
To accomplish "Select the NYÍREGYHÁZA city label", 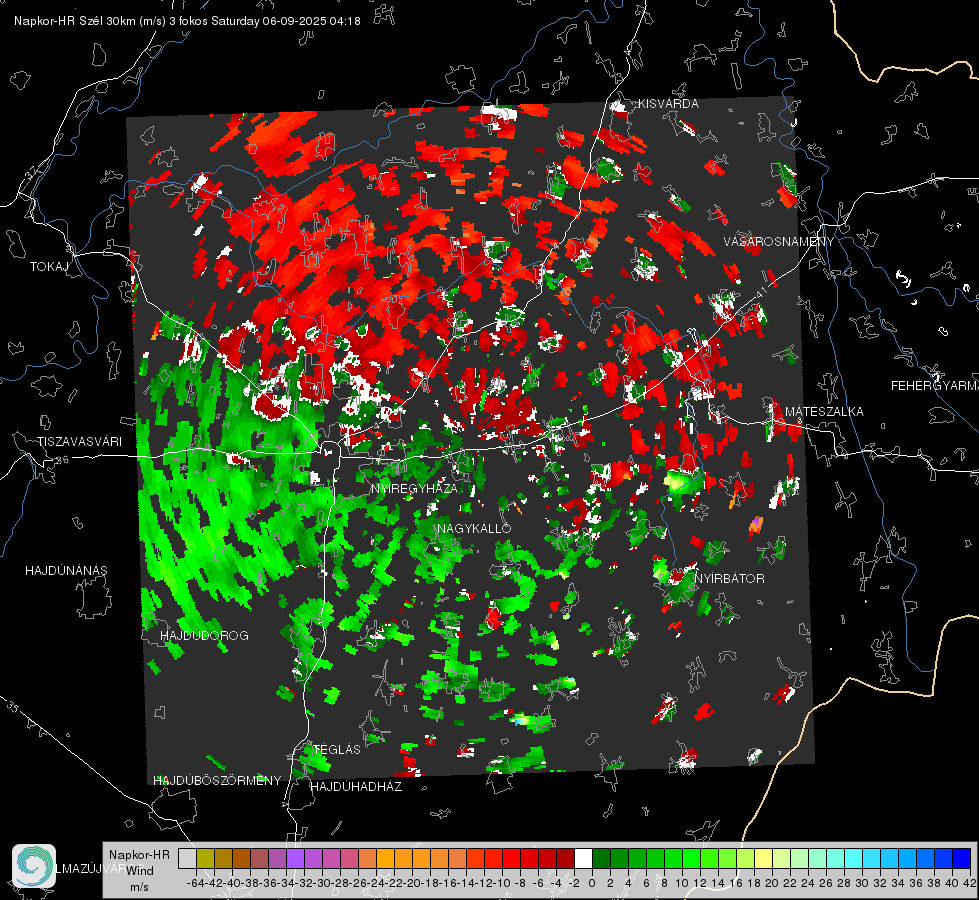I will 414,488.
